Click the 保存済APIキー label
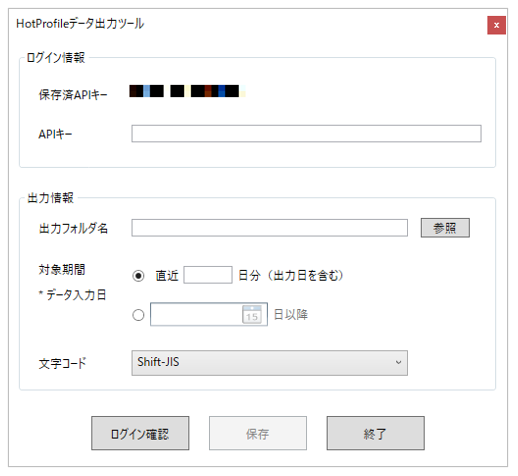The image size is (518, 476). click(x=73, y=95)
